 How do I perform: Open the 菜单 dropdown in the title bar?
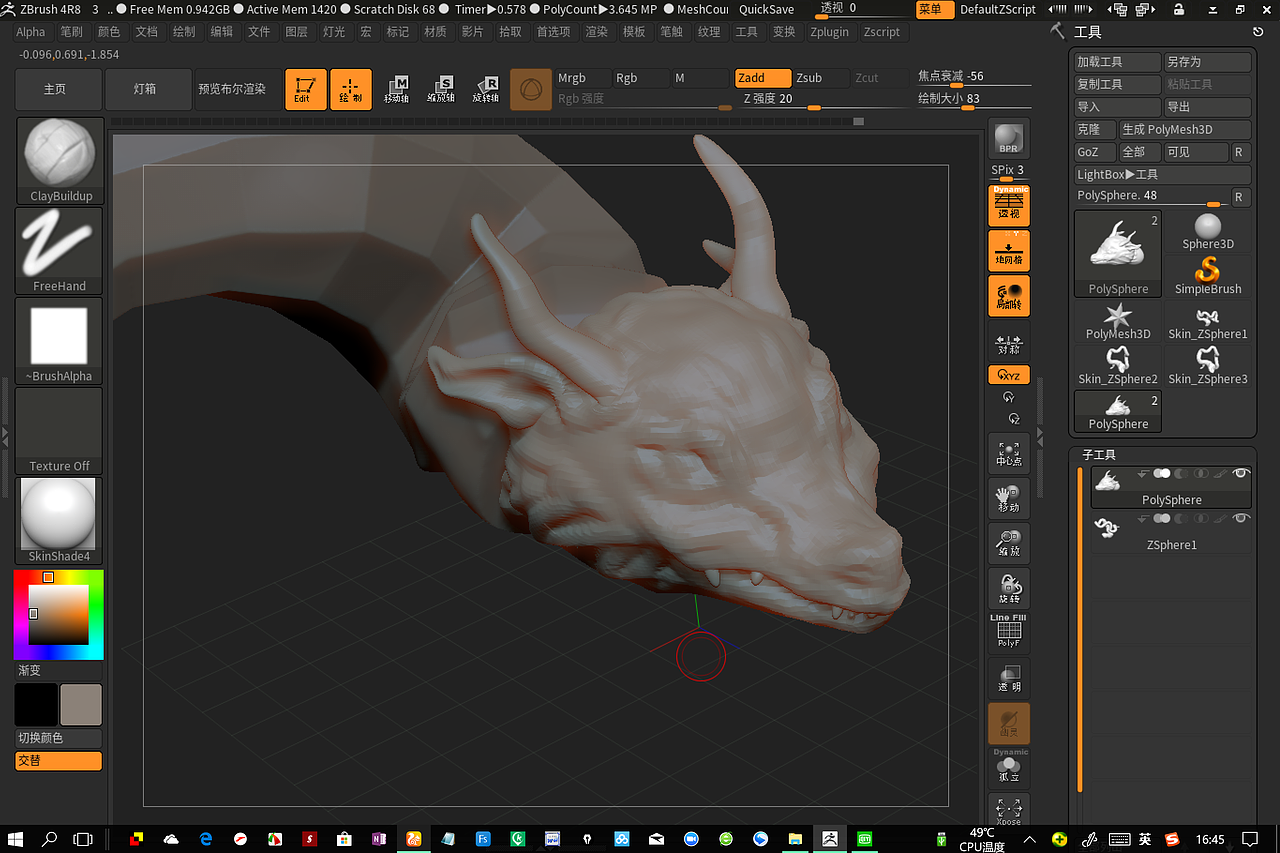934,9
